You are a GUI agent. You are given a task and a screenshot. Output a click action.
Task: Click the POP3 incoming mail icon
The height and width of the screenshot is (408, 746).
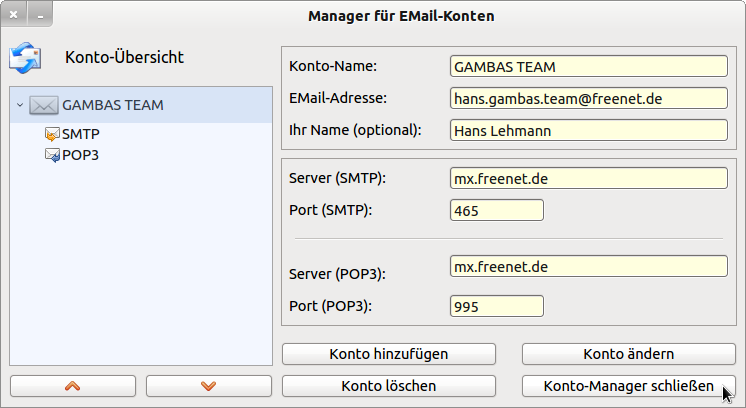[52, 155]
